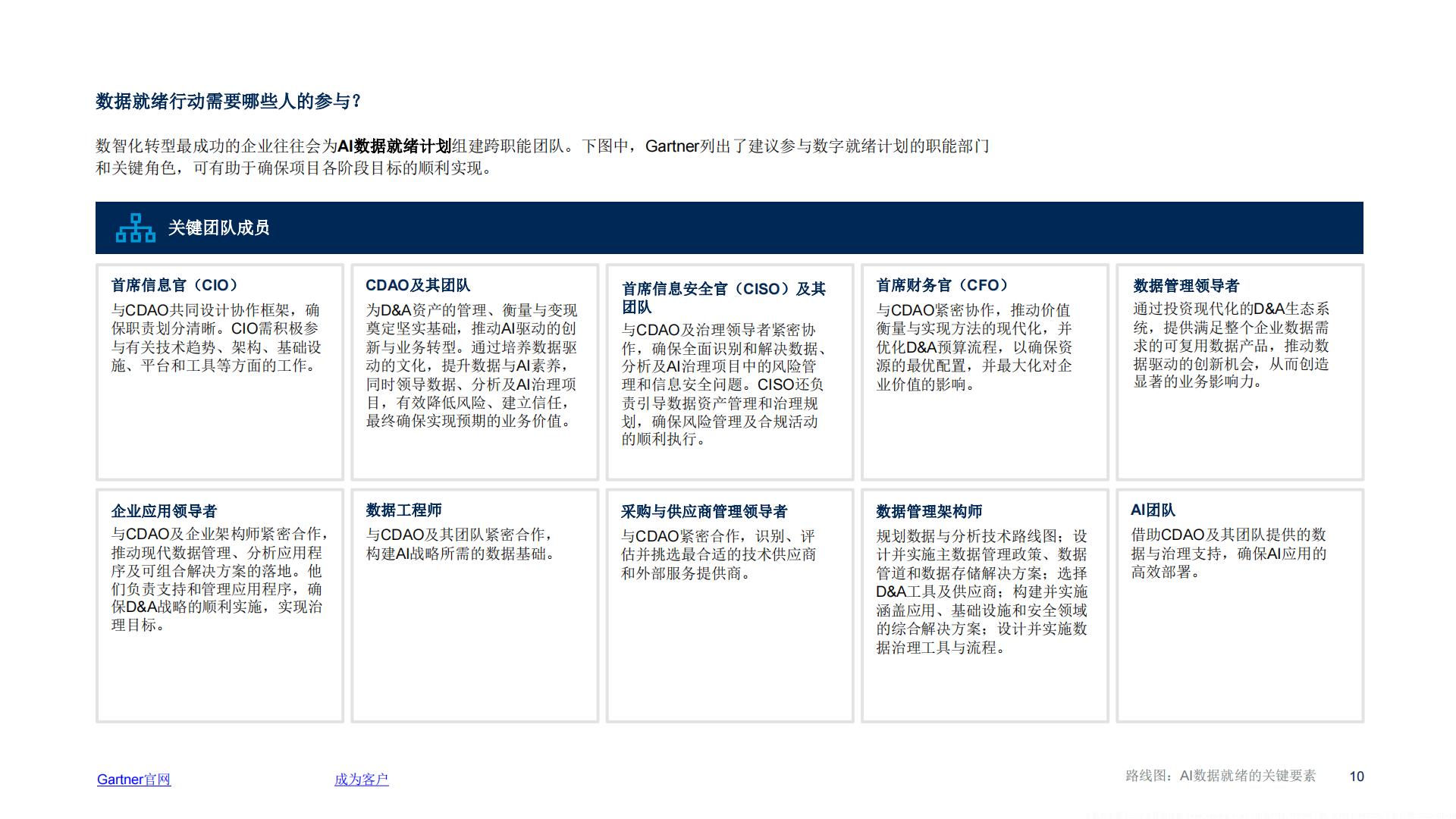
Task: Select the 数据管理领导者 card heading
Action: pos(1186,286)
